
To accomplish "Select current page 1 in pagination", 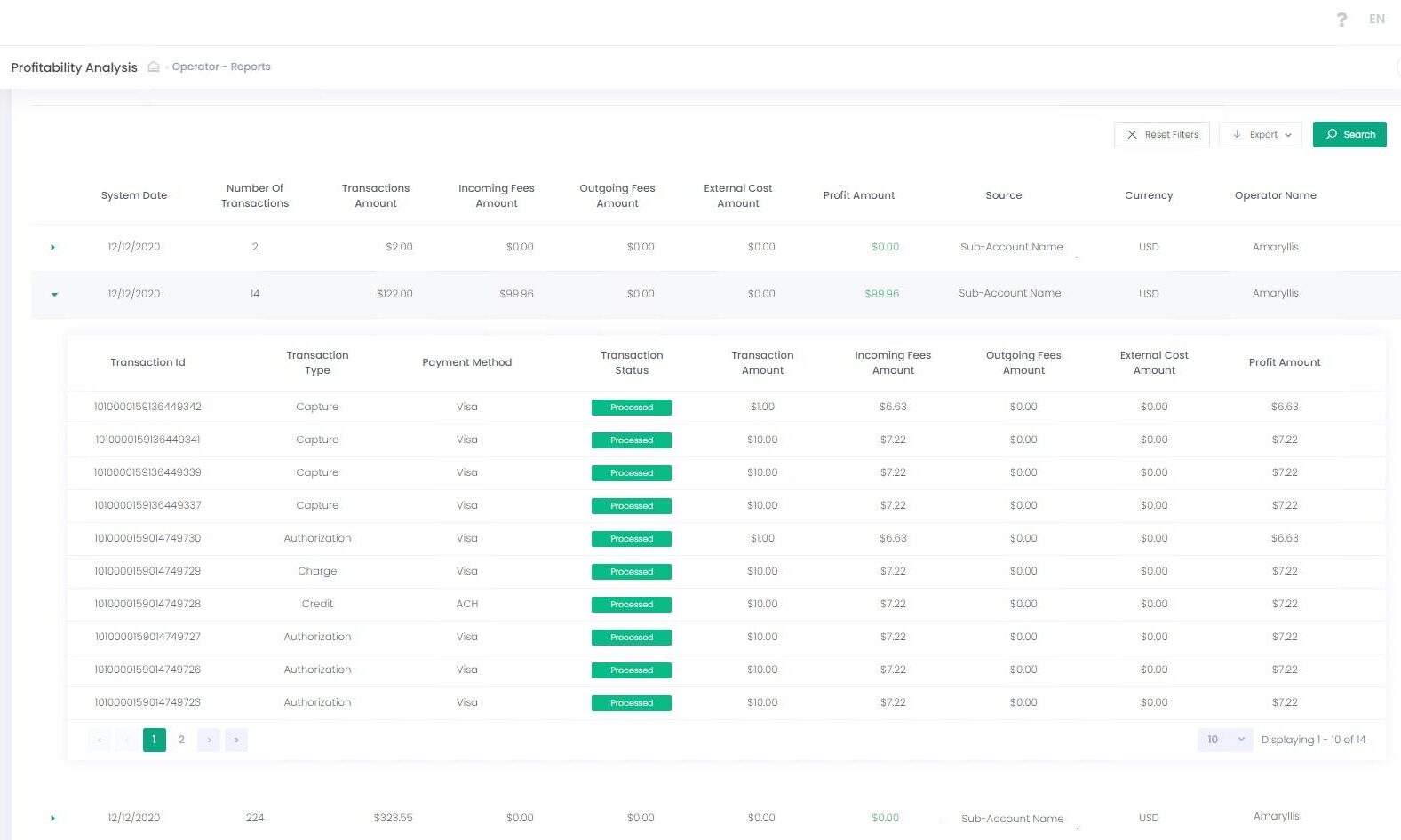I will pos(154,740).
